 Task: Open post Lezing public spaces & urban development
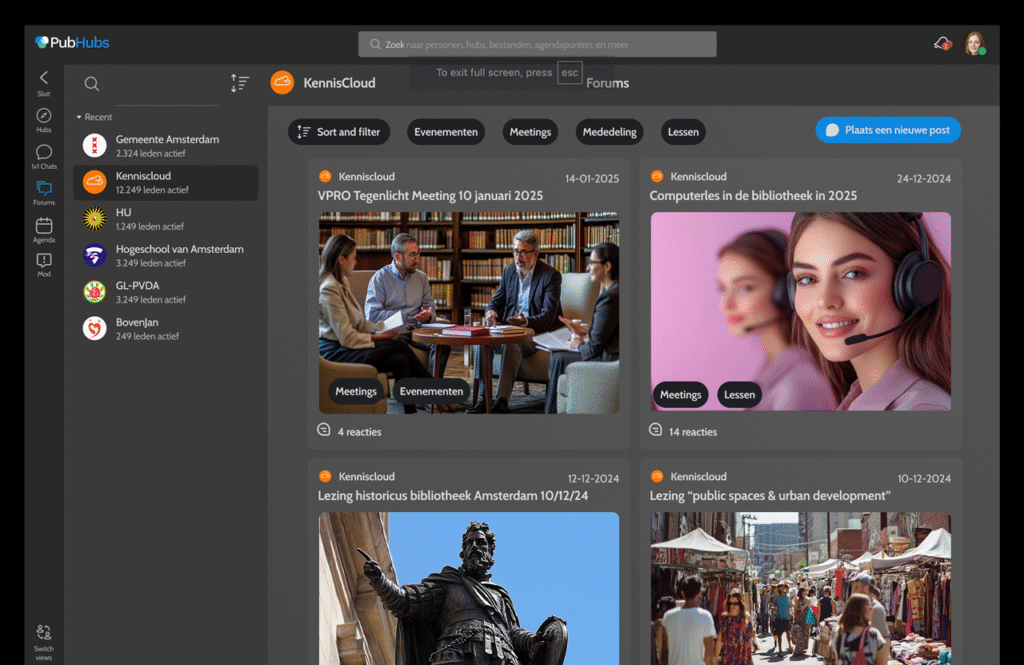click(x=770, y=495)
